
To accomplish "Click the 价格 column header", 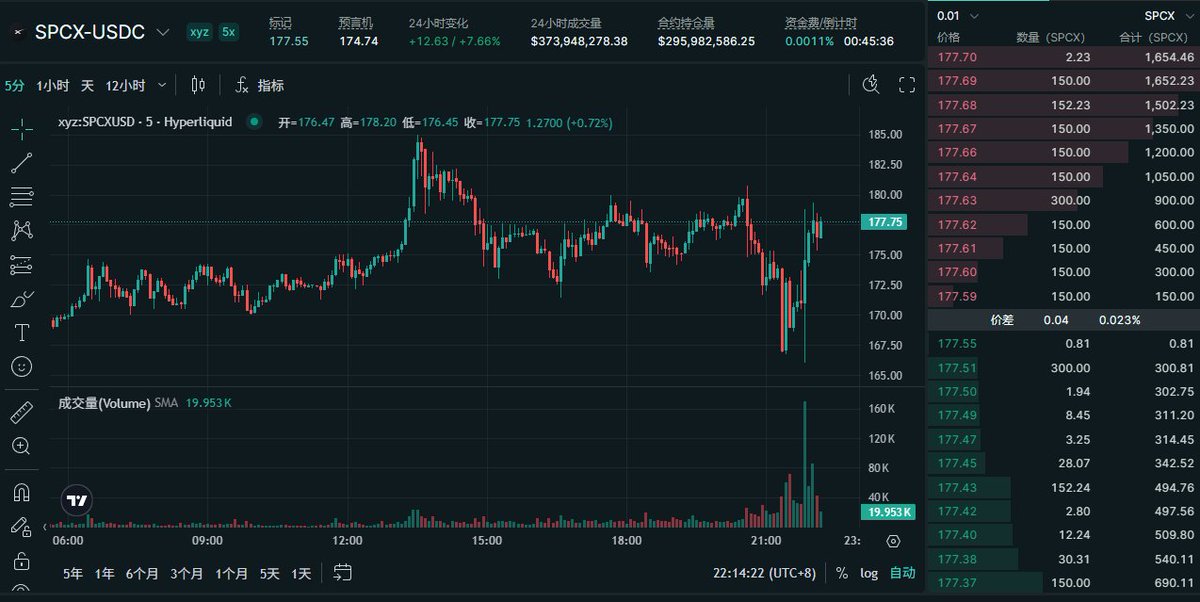I will (947, 37).
